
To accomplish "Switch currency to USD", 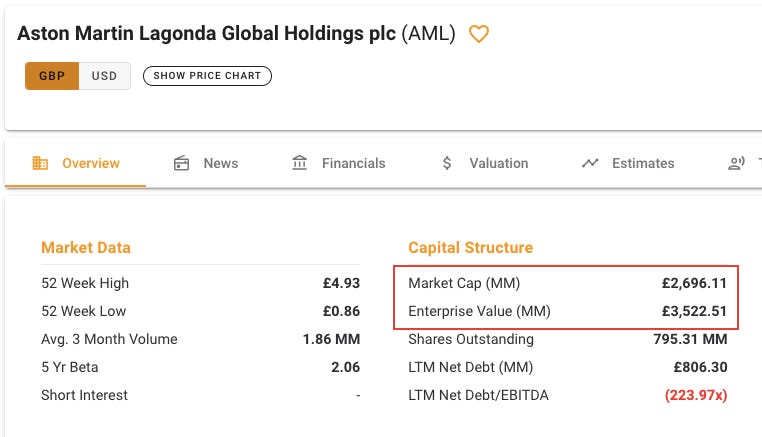I will 104,76.
